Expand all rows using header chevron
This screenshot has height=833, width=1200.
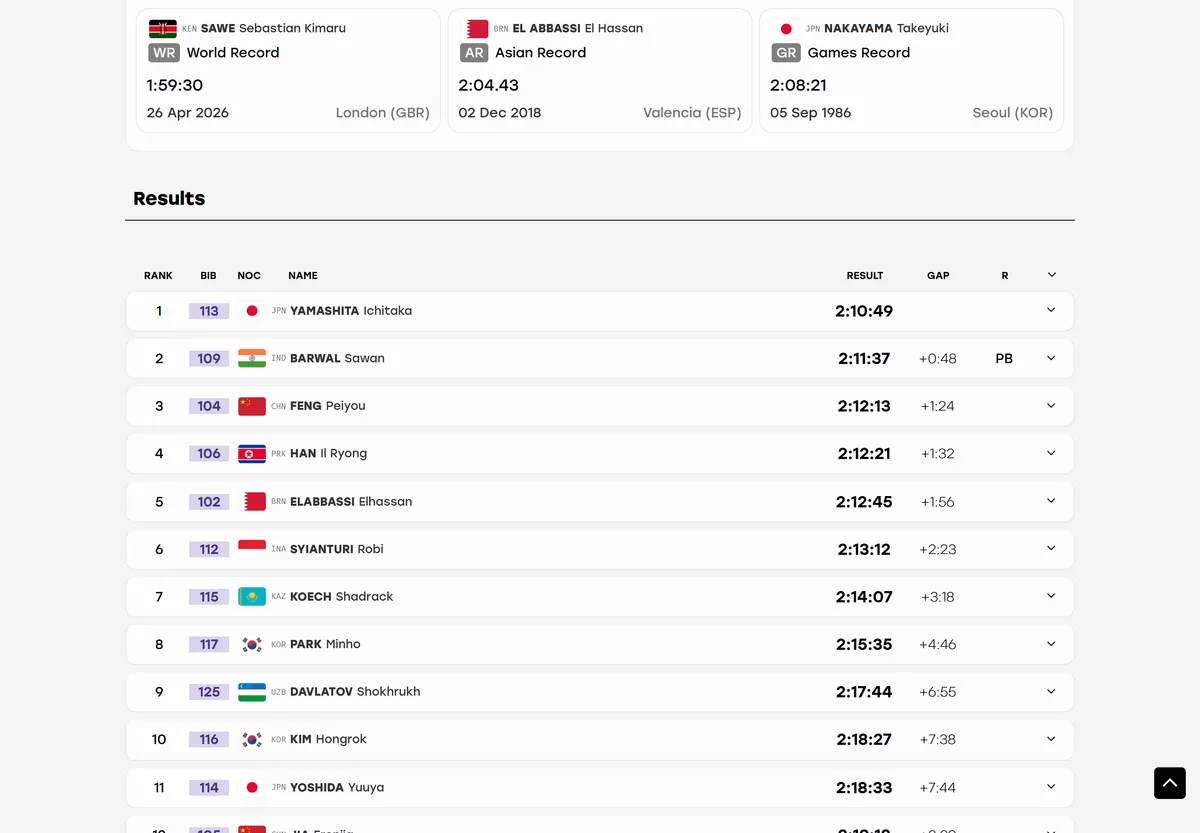point(1051,275)
